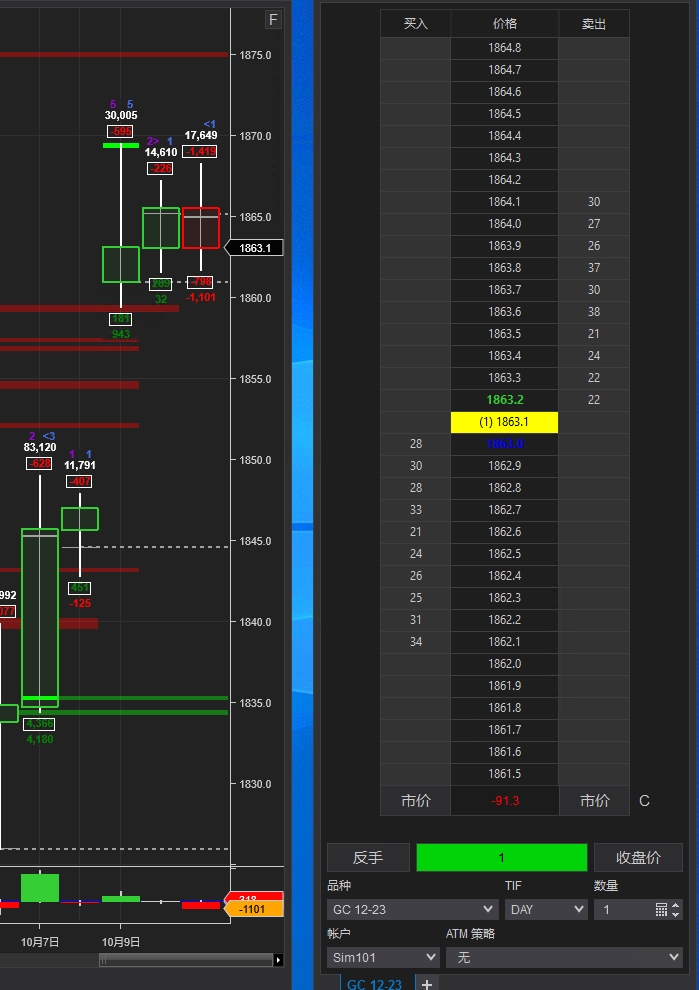Click the 卖出 column header
Viewport: 699px width, 990px height.
tap(594, 24)
